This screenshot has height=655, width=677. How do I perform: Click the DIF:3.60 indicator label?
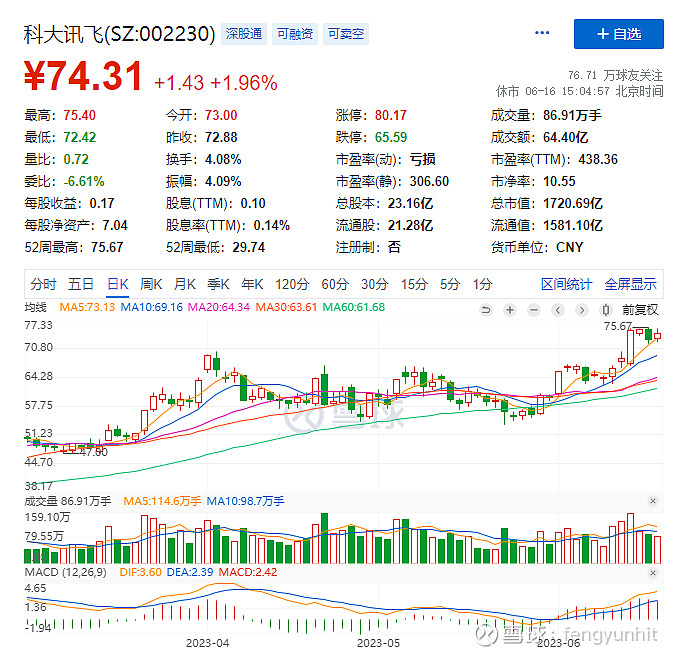[140, 573]
